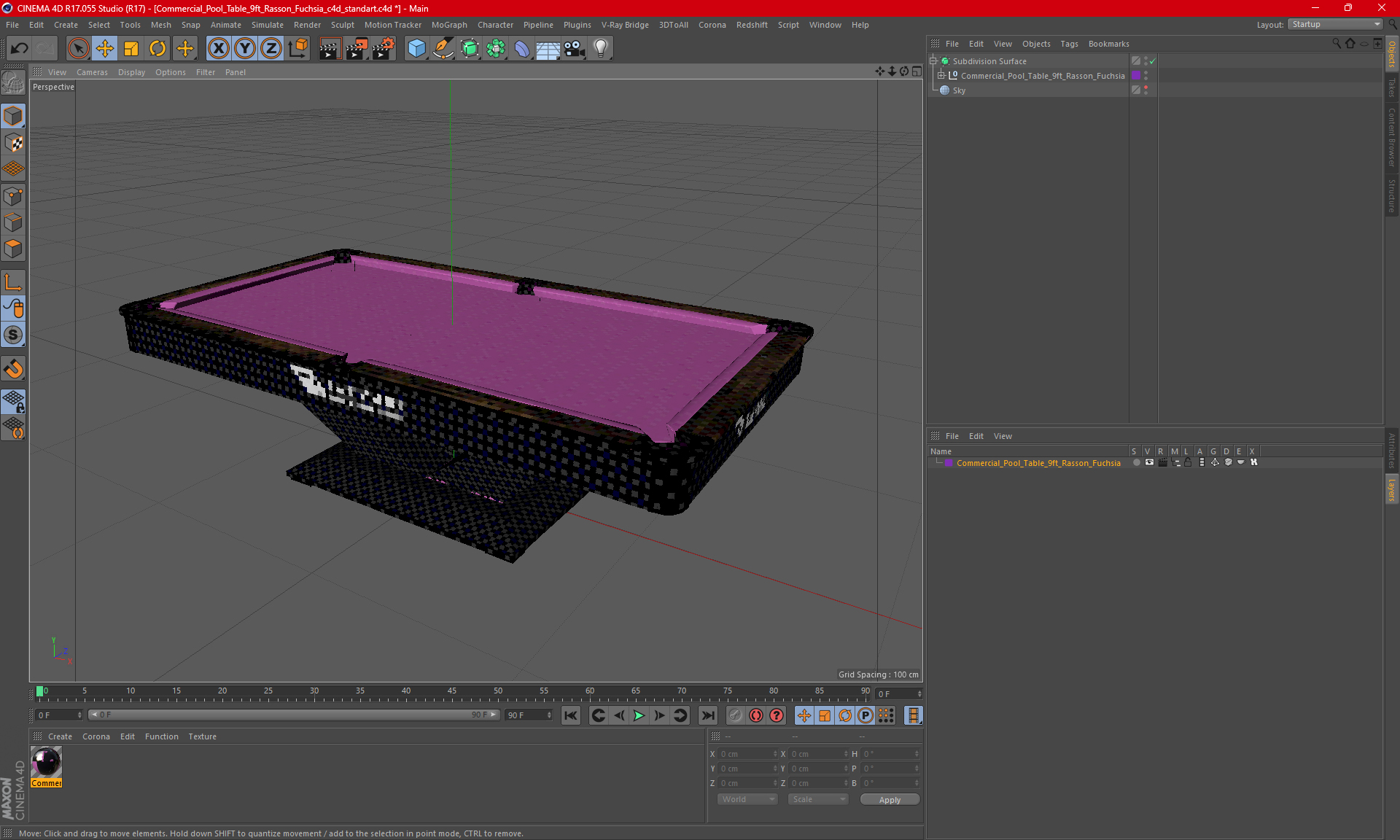Select the Move tool in top toolbar
1400x840 pixels.
point(105,49)
